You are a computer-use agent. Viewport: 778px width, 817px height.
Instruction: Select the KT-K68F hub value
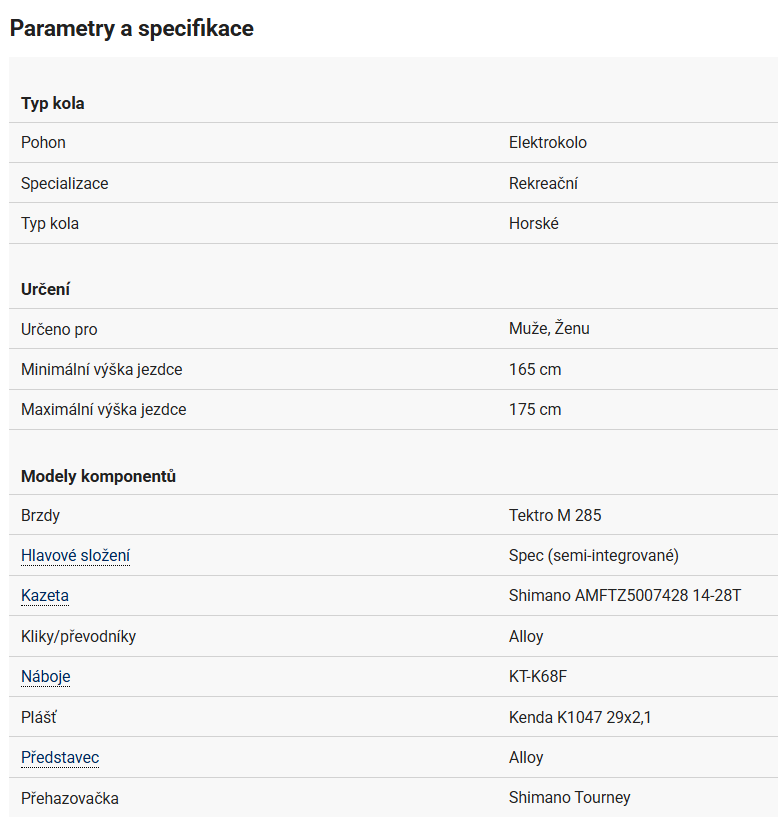point(538,677)
